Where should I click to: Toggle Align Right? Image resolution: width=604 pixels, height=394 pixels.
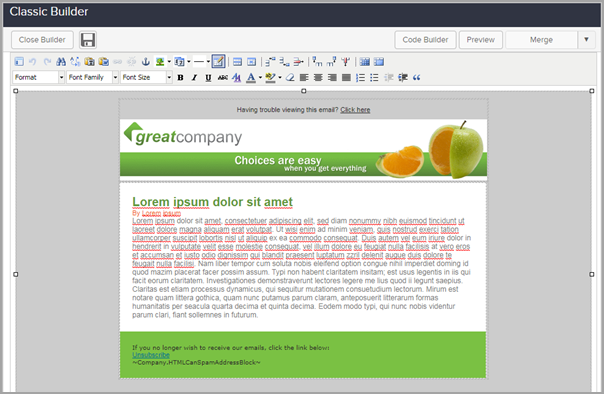pyautogui.click(x=332, y=78)
